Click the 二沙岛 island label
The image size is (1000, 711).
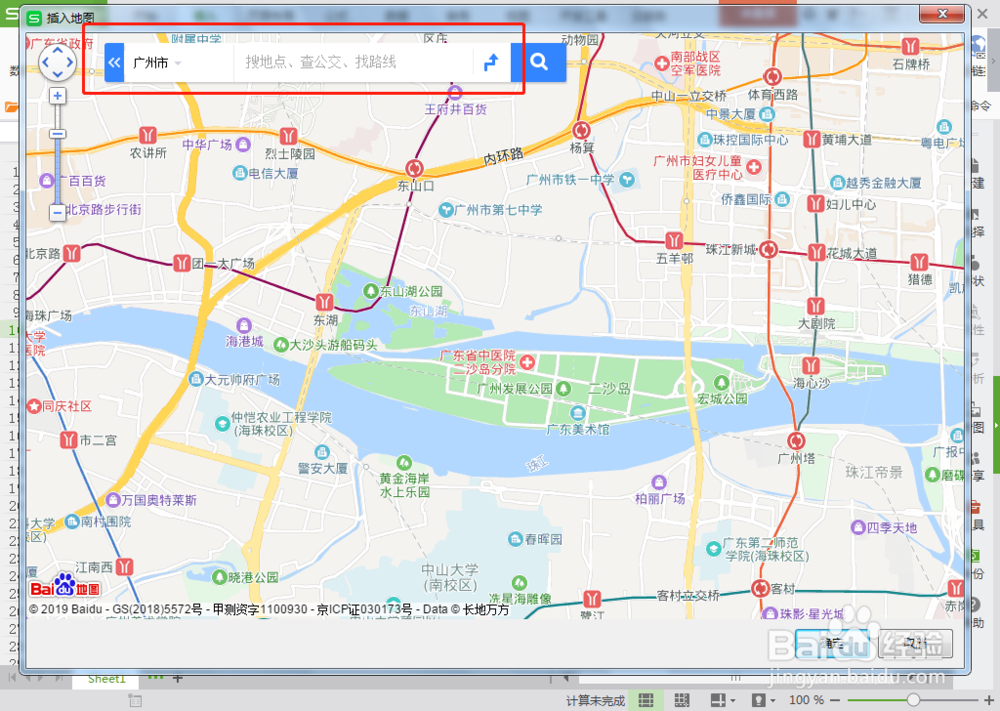pos(609,388)
